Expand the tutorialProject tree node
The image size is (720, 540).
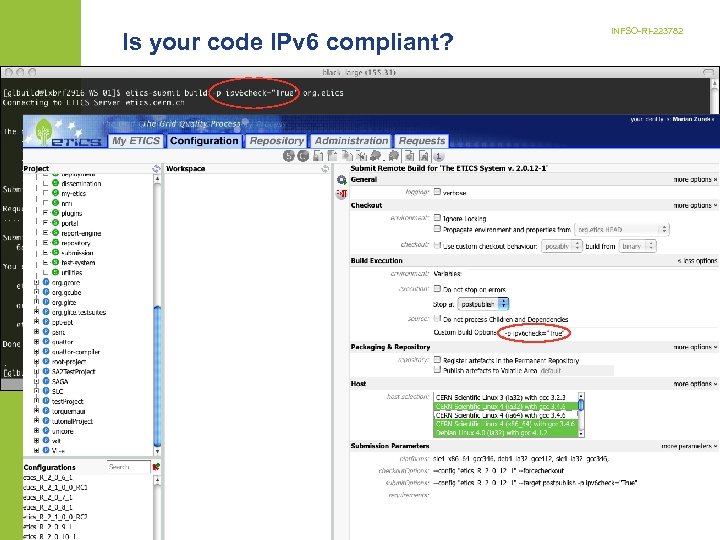pyautogui.click(x=36, y=421)
